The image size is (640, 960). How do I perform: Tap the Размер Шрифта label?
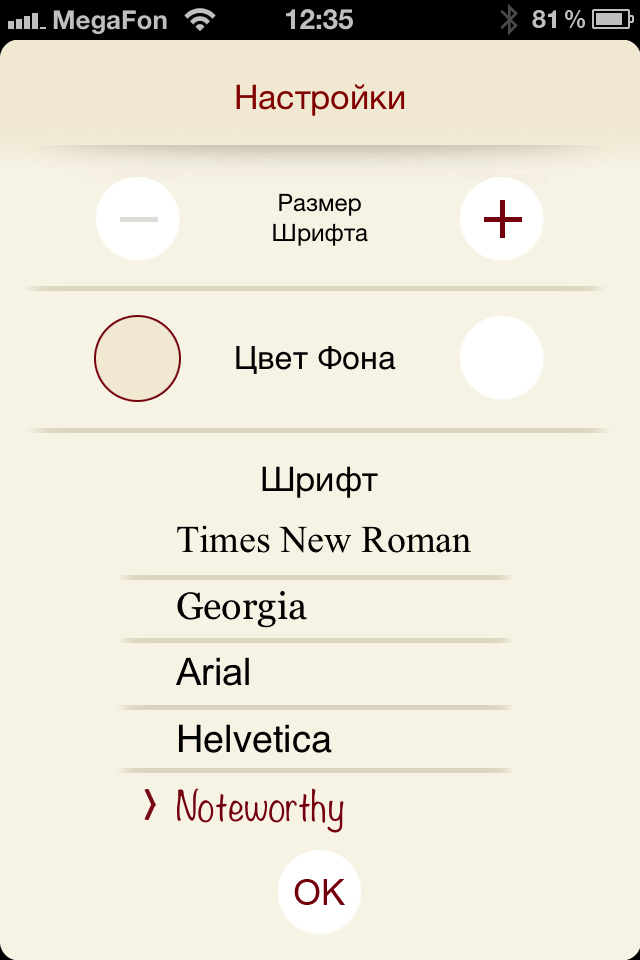point(320,218)
